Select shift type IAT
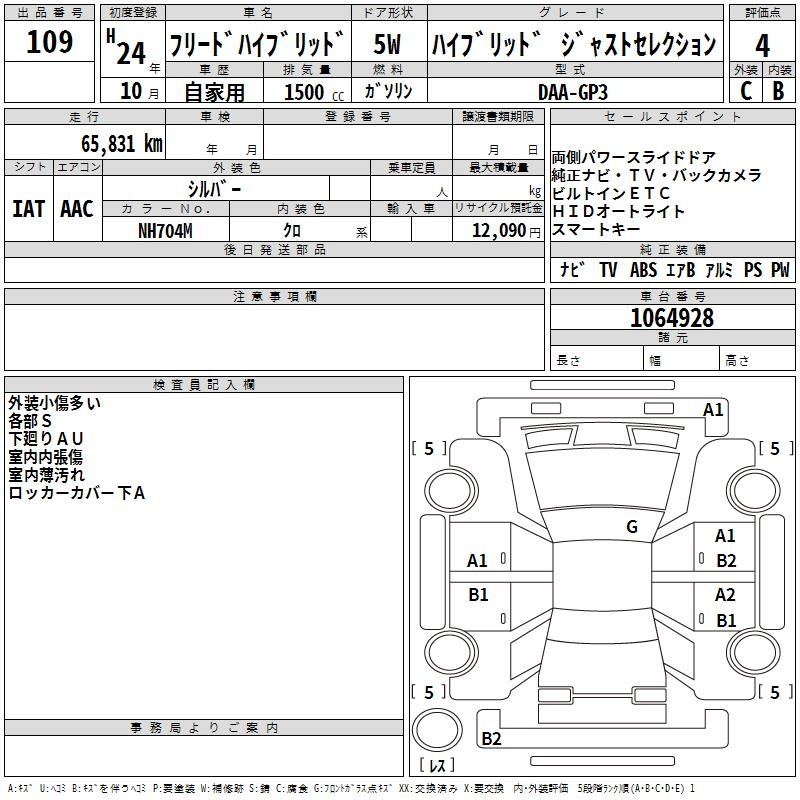The width and height of the screenshot is (800, 800). click(x=29, y=209)
